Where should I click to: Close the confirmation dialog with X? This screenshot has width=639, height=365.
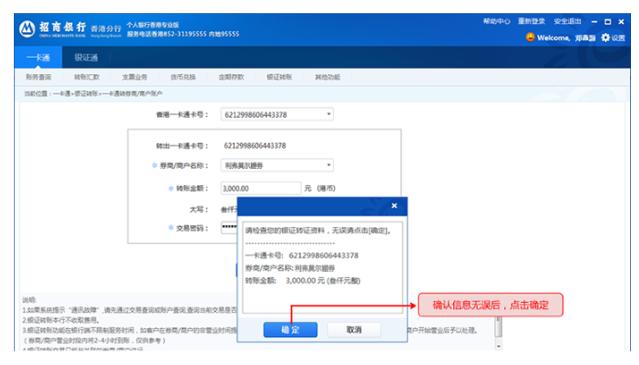[394, 206]
